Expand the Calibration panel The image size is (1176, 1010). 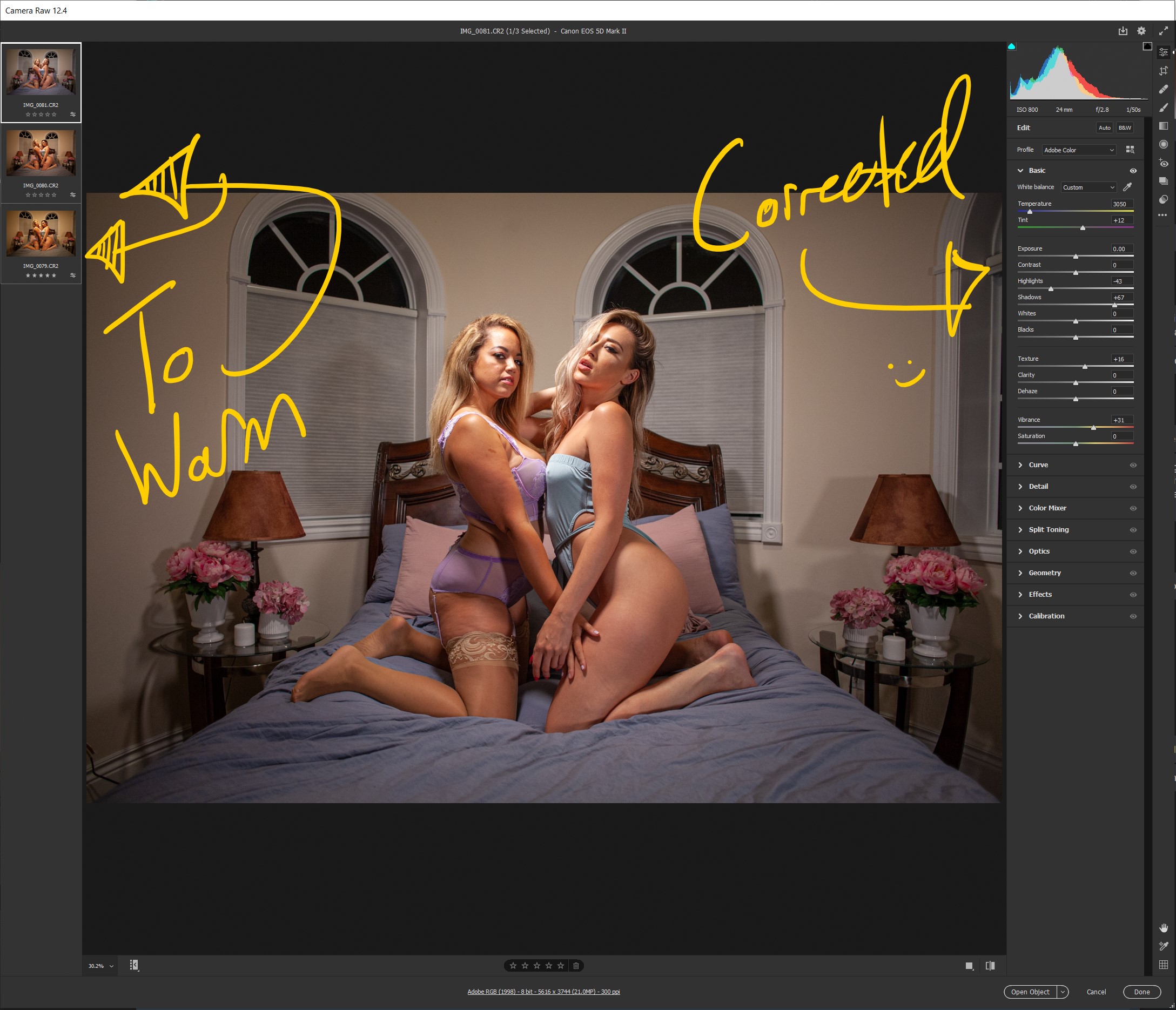point(1046,616)
